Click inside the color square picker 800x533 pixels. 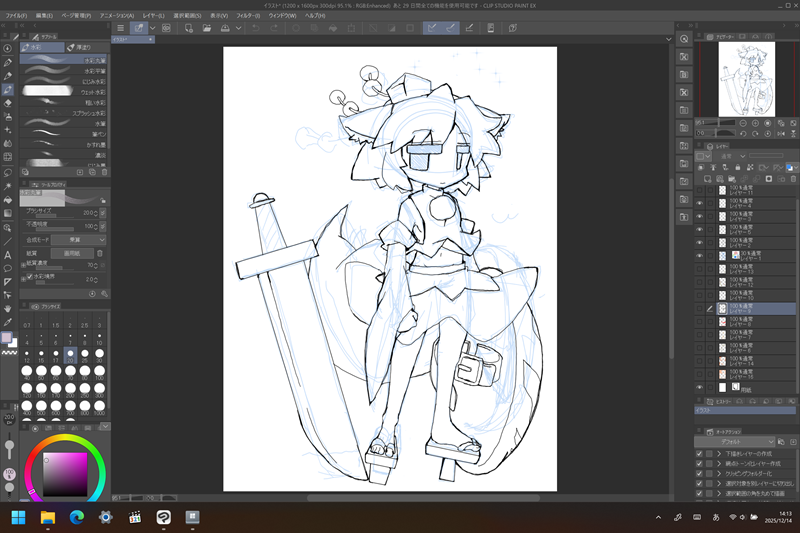(x=65, y=474)
